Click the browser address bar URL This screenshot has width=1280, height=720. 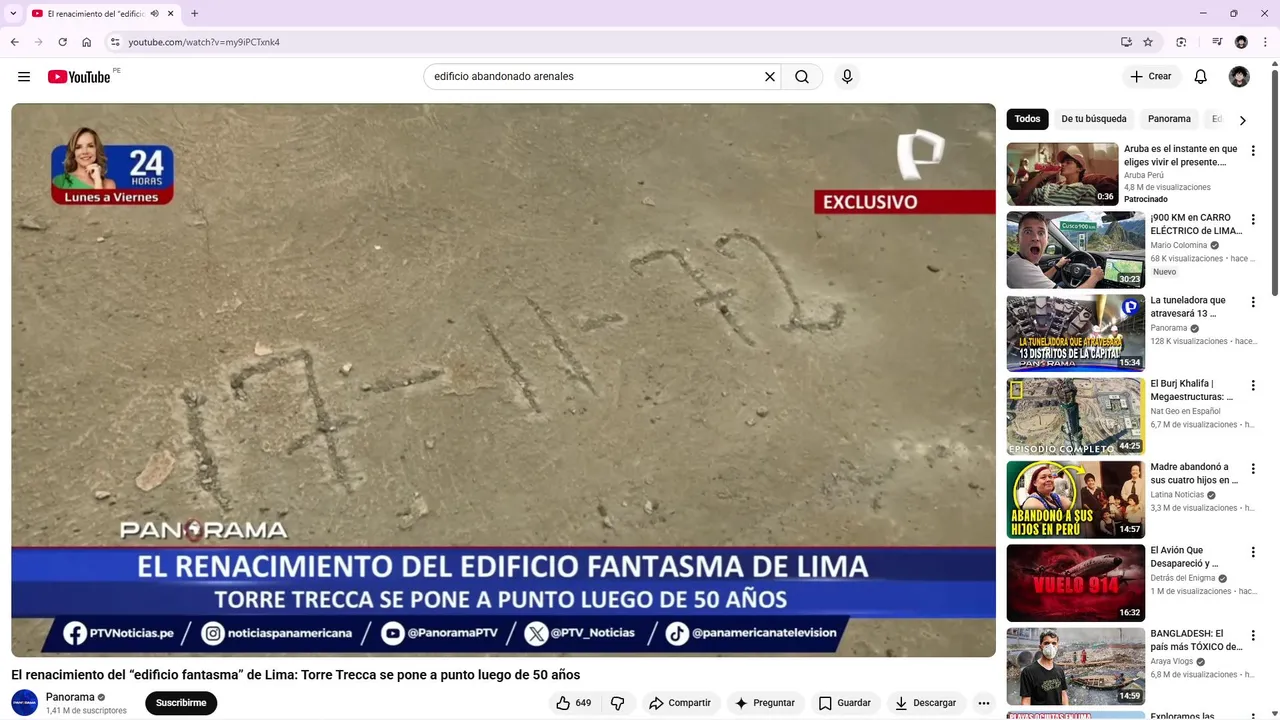pos(204,42)
